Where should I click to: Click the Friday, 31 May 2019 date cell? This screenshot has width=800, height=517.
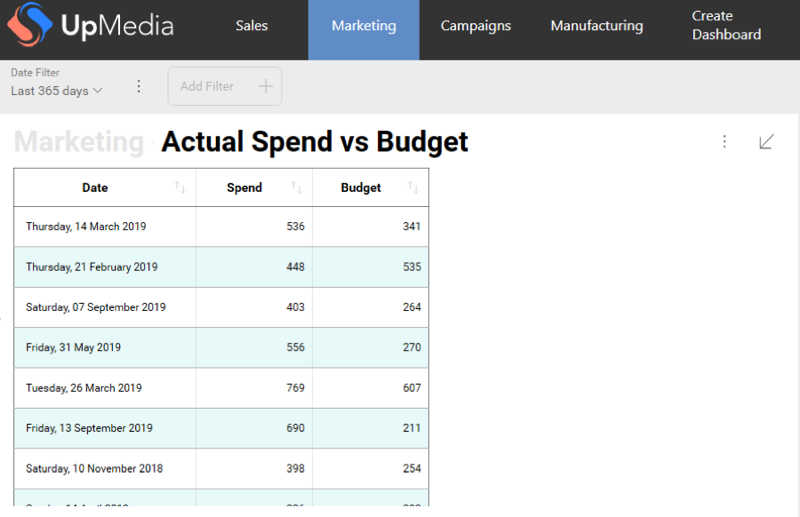click(73, 348)
